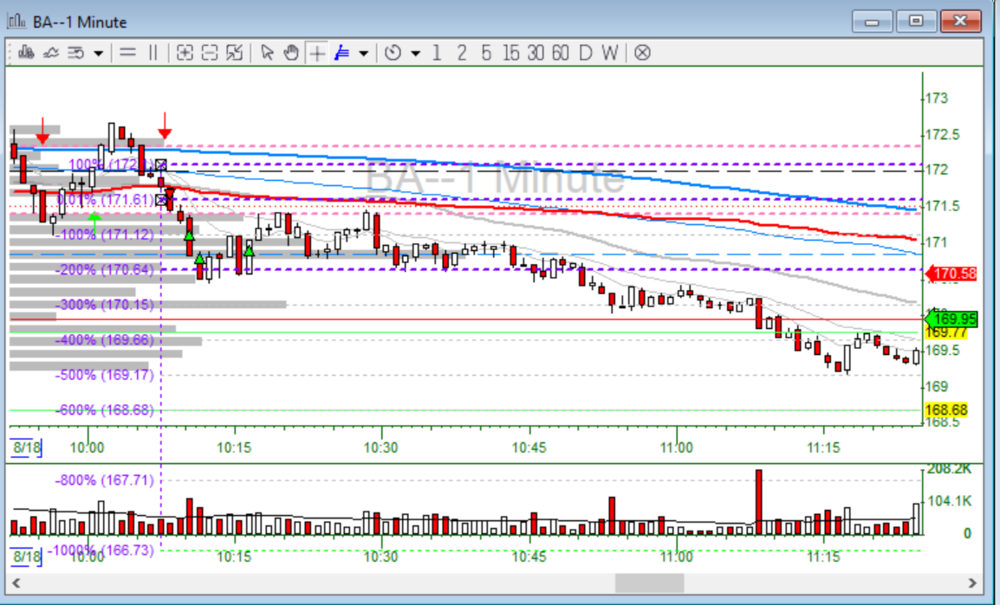Click the scrollbar right arrow
1000x605 pixels.
[970, 583]
